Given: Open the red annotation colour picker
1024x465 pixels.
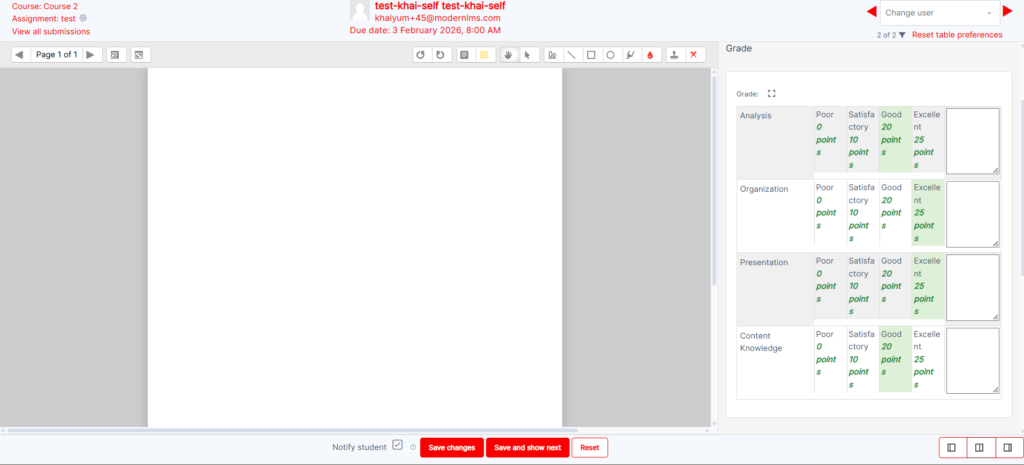Looking at the screenshot, I should click(x=650, y=56).
